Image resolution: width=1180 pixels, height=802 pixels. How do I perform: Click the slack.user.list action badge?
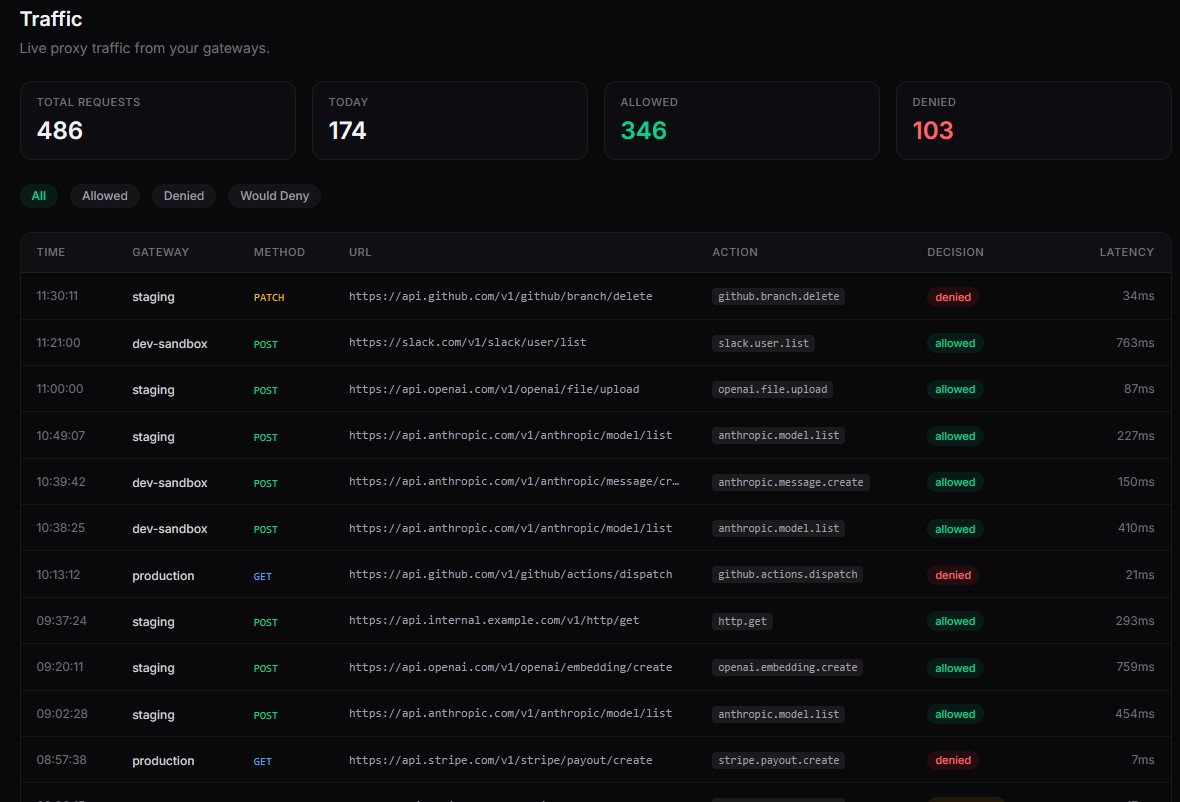(x=765, y=343)
